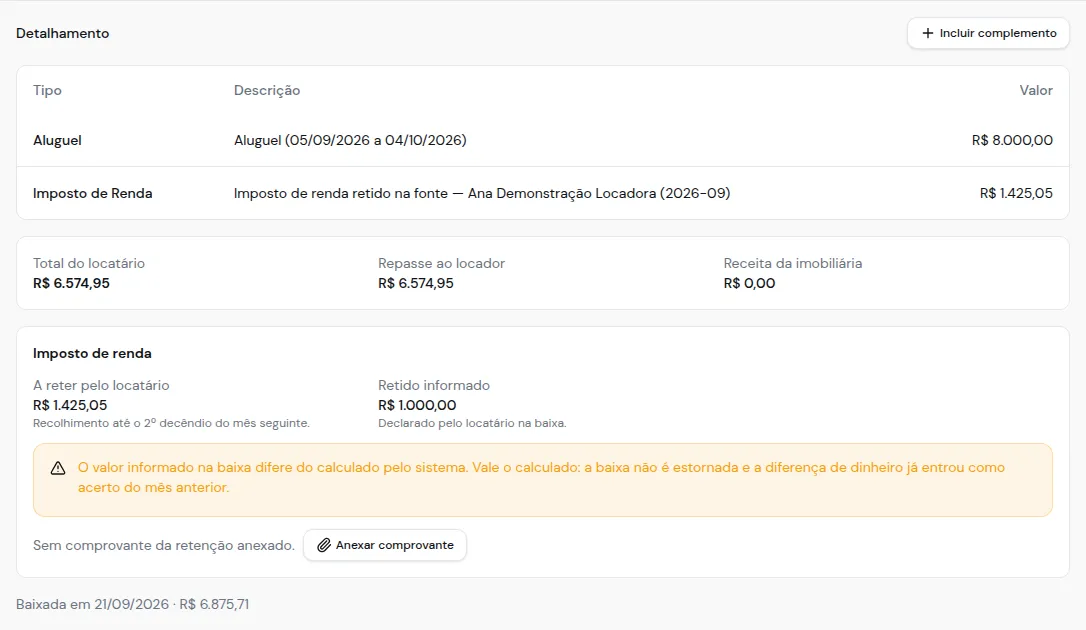This screenshot has height=630, width=1086.
Task: Click the A reter pelo locatário label
Action: click(101, 385)
